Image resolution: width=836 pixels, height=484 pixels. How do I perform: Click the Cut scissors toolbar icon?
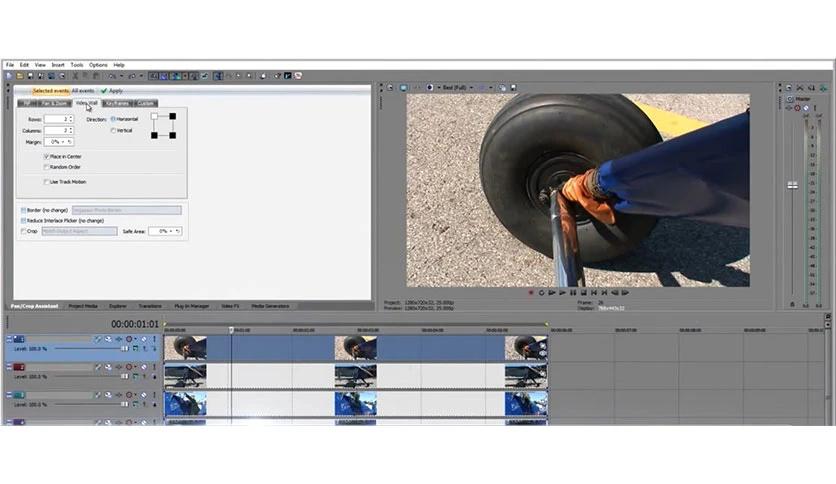pos(75,76)
